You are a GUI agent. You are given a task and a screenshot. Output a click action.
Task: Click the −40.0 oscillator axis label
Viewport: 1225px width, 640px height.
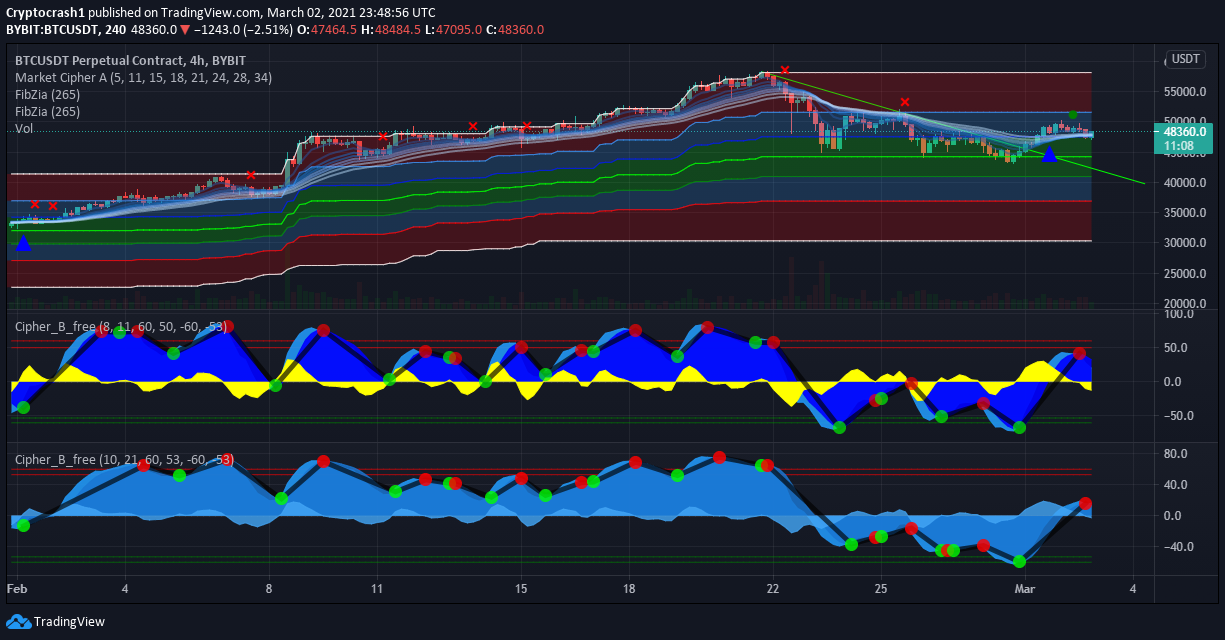click(1180, 547)
